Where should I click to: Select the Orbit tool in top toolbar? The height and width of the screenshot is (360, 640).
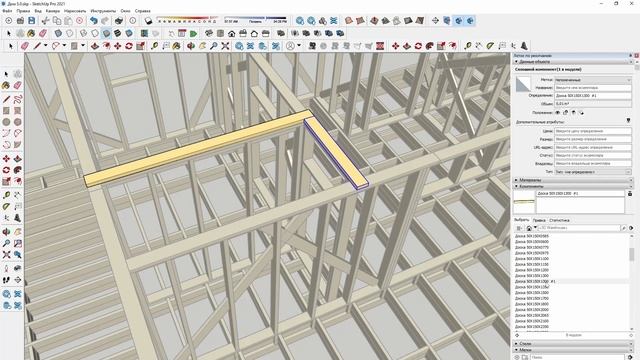point(191,46)
